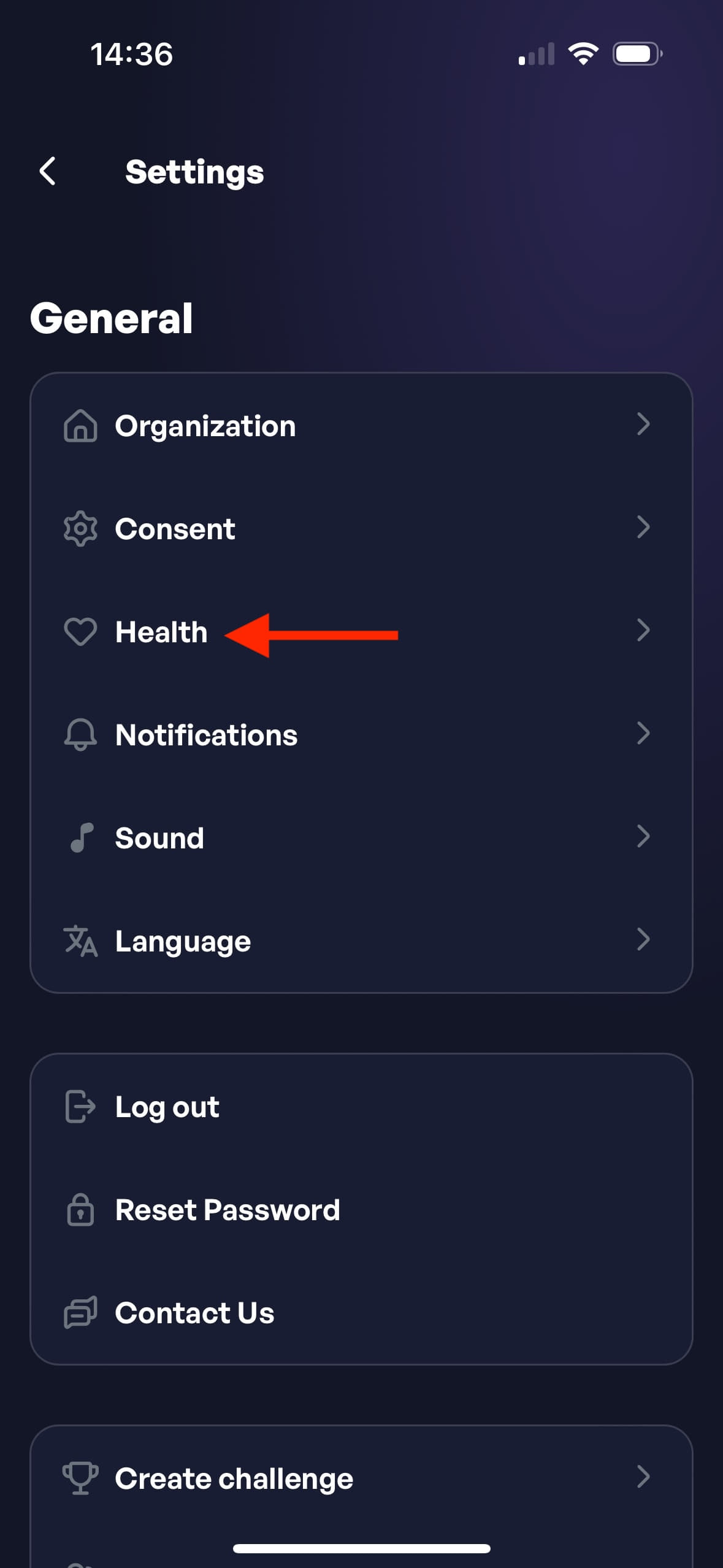Image resolution: width=723 pixels, height=1568 pixels.
Task: Tap the Health heart icon
Action: pyautogui.click(x=80, y=632)
